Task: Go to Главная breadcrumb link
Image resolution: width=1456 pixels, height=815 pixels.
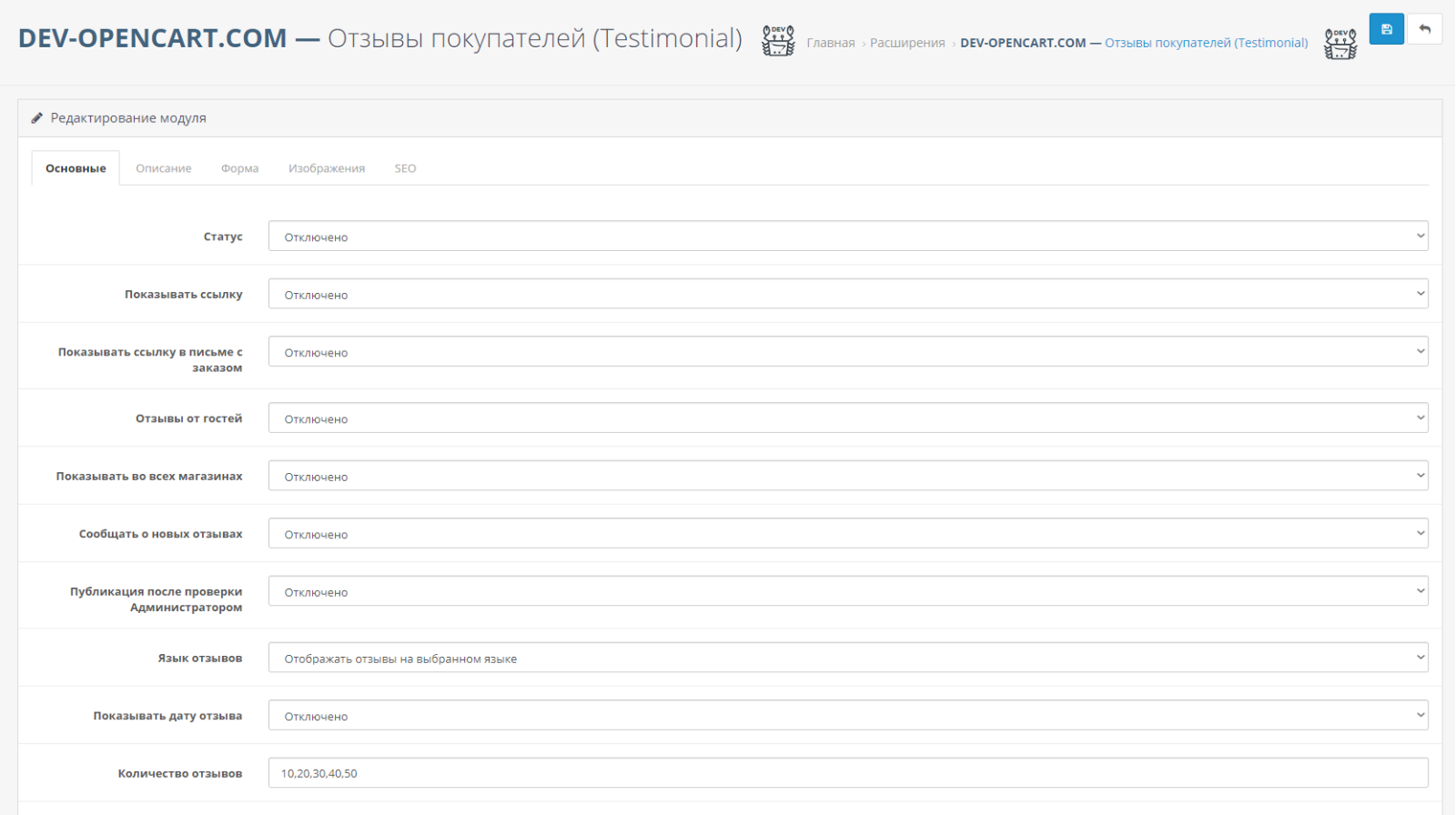Action: pos(831,43)
